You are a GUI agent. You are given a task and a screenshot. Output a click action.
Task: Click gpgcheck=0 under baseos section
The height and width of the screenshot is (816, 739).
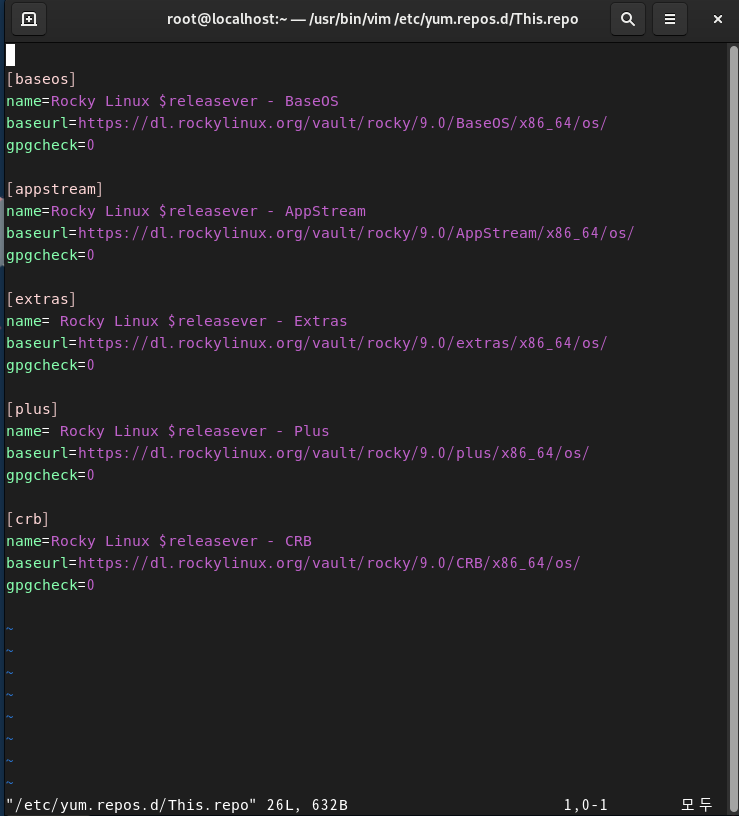50,145
